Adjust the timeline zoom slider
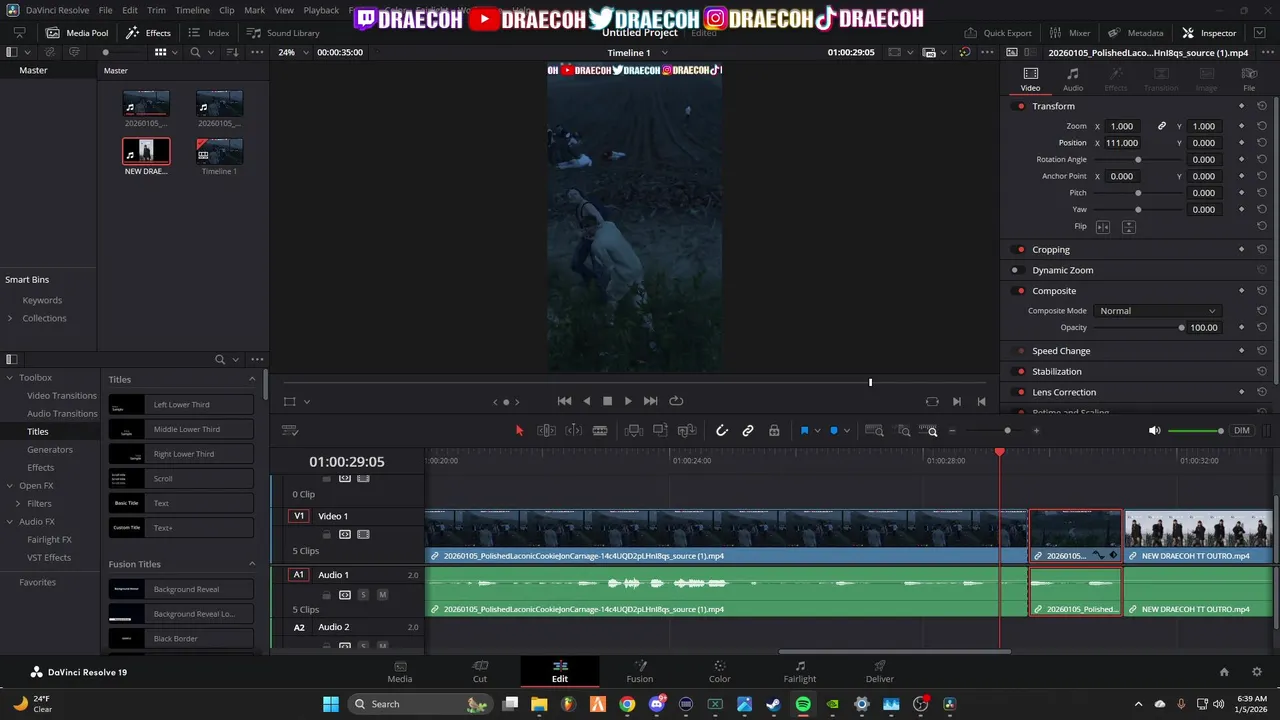This screenshot has height=720, width=1280. 1007,431
